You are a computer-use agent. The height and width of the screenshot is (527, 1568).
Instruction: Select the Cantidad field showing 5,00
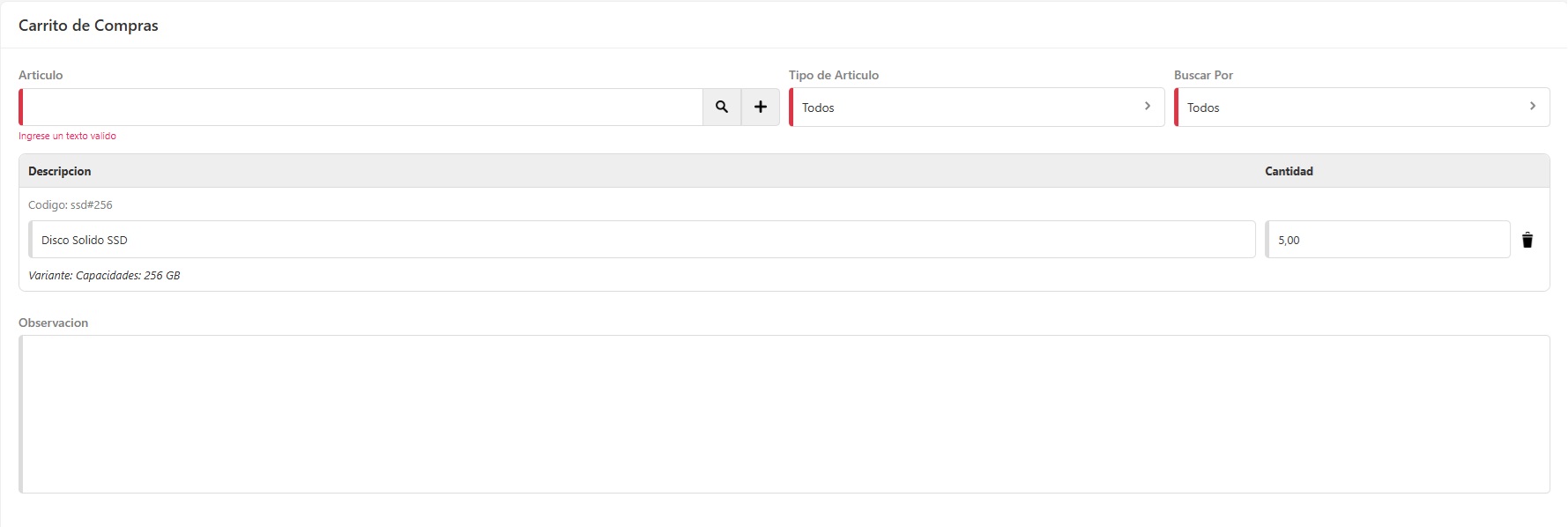click(x=1387, y=240)
